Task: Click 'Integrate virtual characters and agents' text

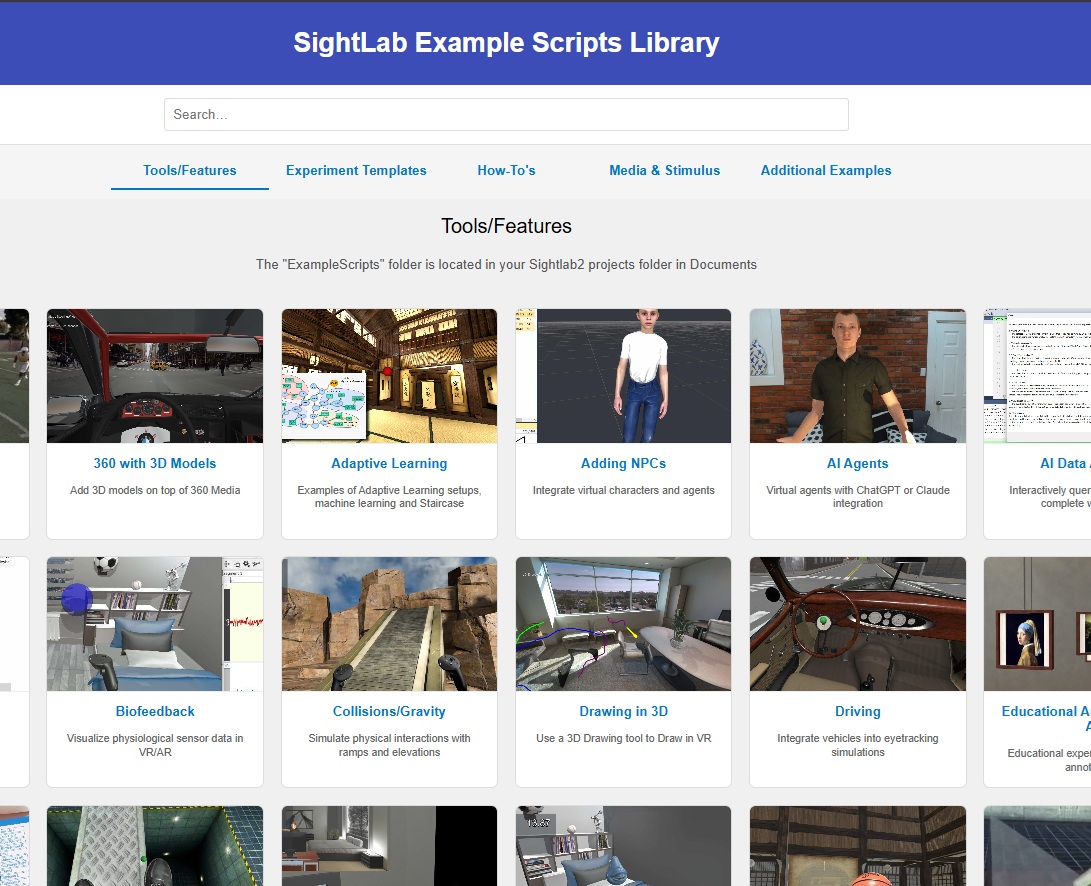Action: point(623,490)
